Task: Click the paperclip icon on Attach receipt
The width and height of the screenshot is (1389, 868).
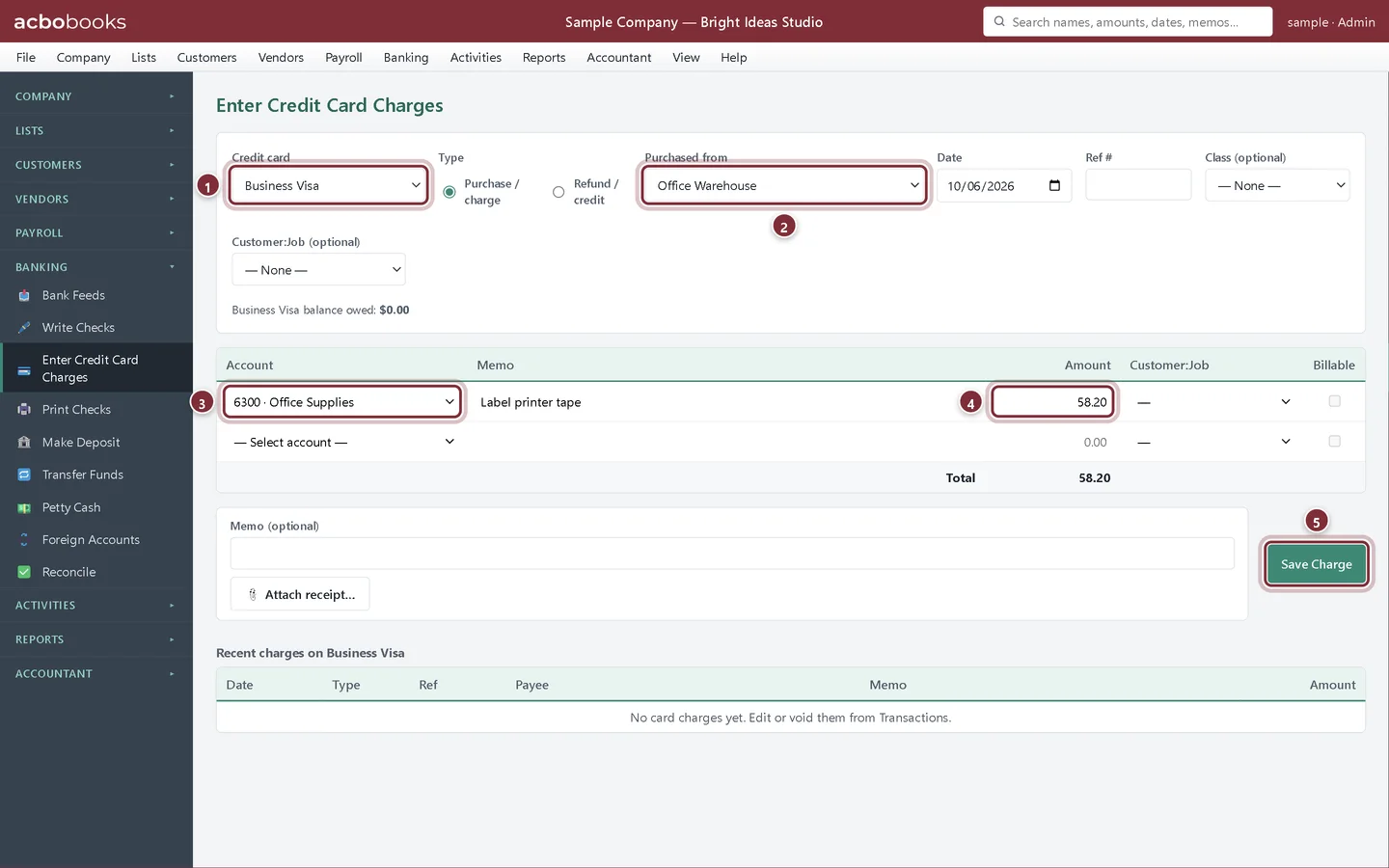Action: coord(253,595)
